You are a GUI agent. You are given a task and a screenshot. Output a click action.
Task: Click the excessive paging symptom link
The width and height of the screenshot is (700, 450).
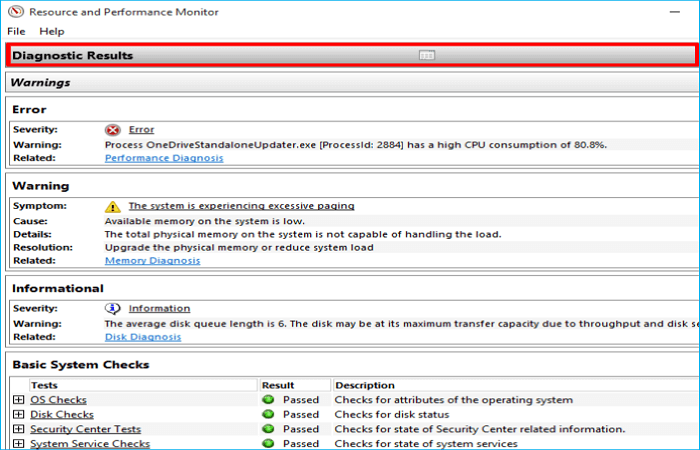[x=241, y=206]
